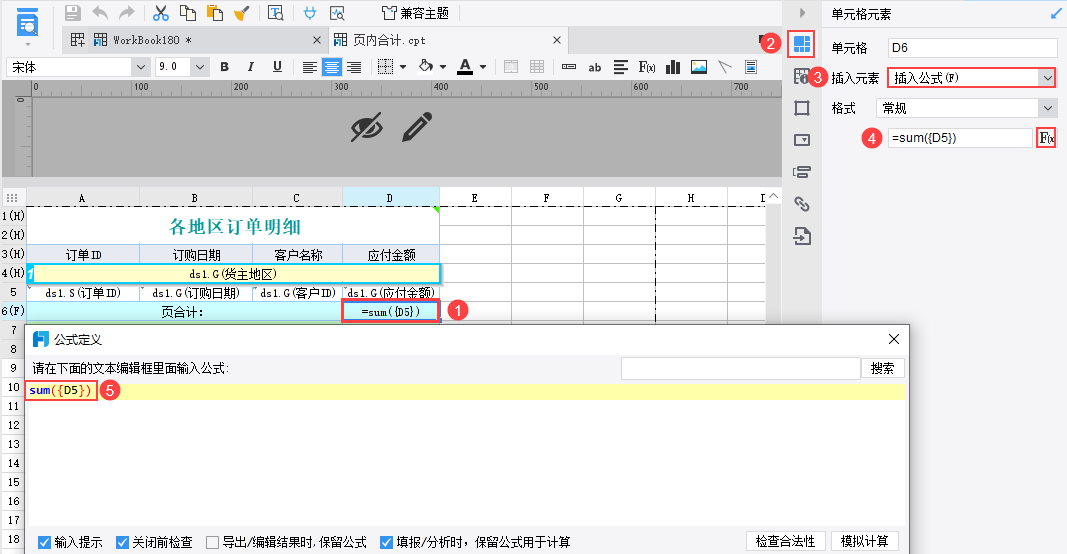Insert formula via toolbar F(x) icon
Image resolution: width=1067 pixels, height=554 pixels.
[x=646, y=67]
